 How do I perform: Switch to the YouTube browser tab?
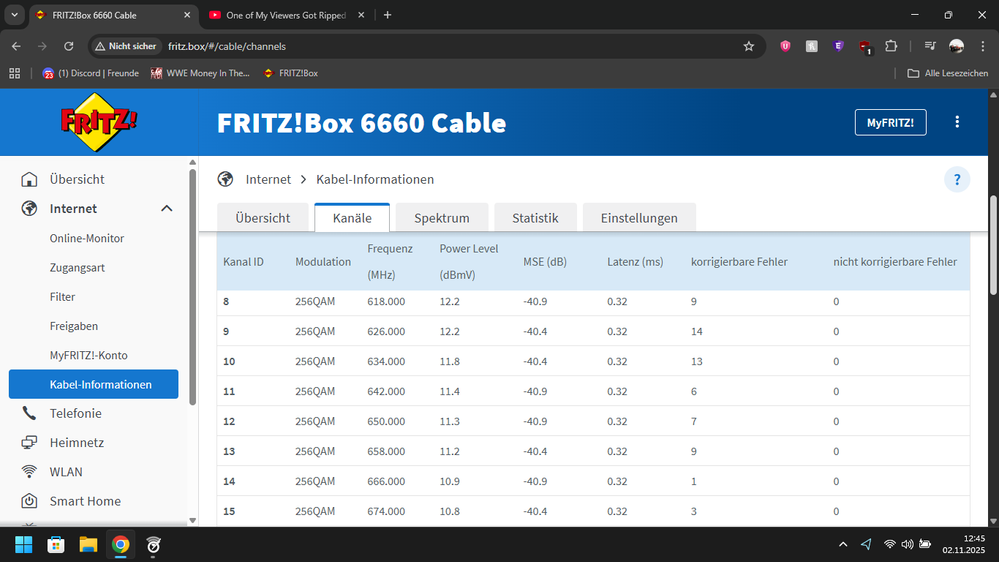click(x=286, y=15)
